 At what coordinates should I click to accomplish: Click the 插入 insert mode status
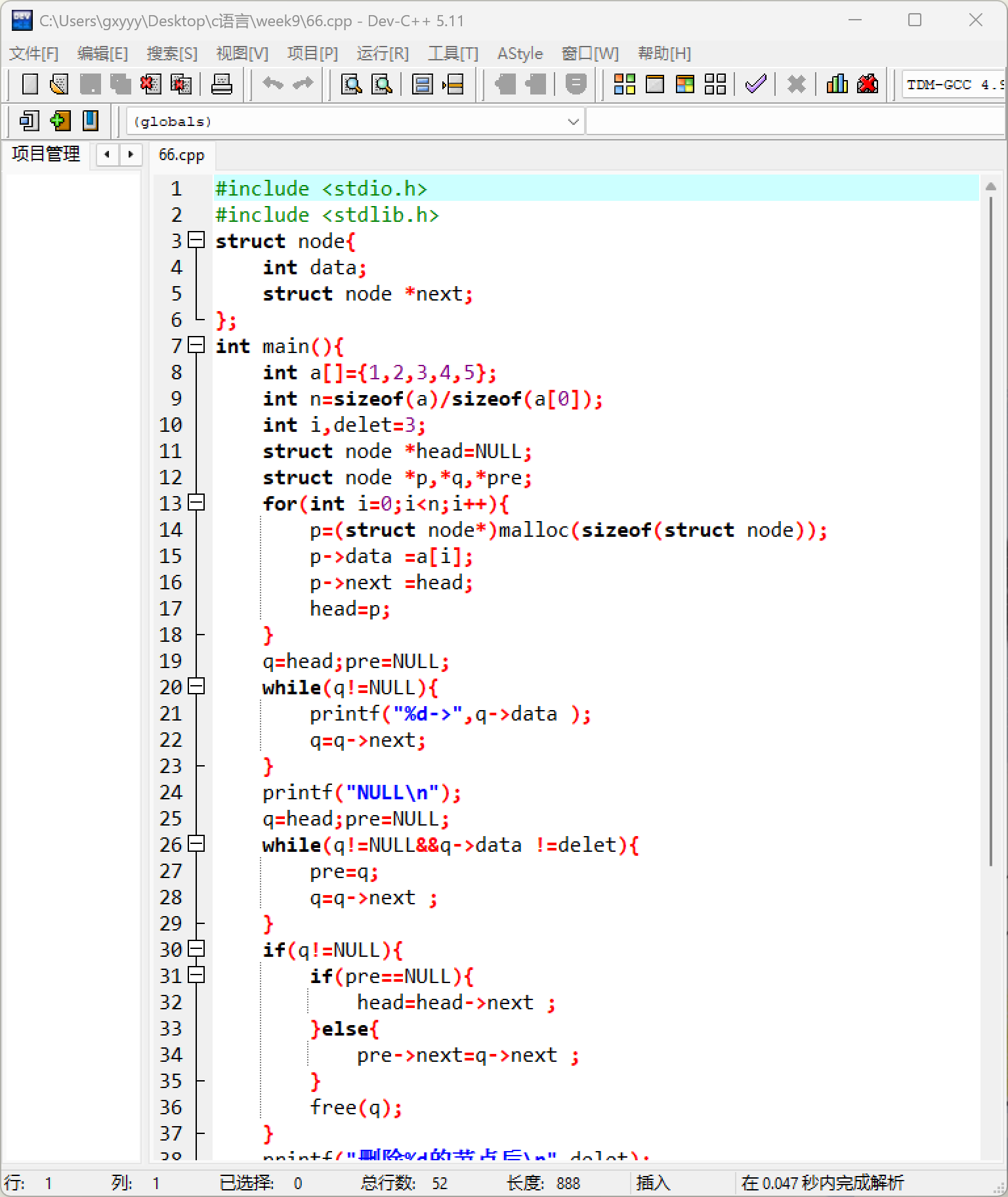click(x=654, y=1183)
